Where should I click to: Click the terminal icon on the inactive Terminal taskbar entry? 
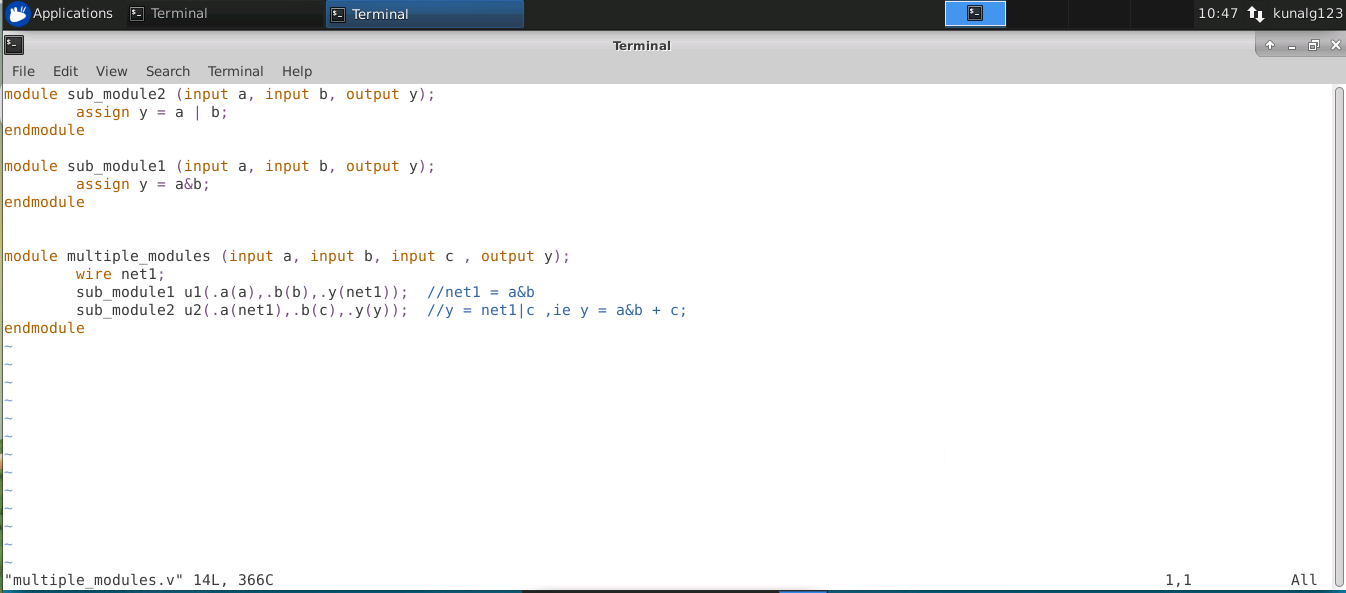[x=137, y=13]
